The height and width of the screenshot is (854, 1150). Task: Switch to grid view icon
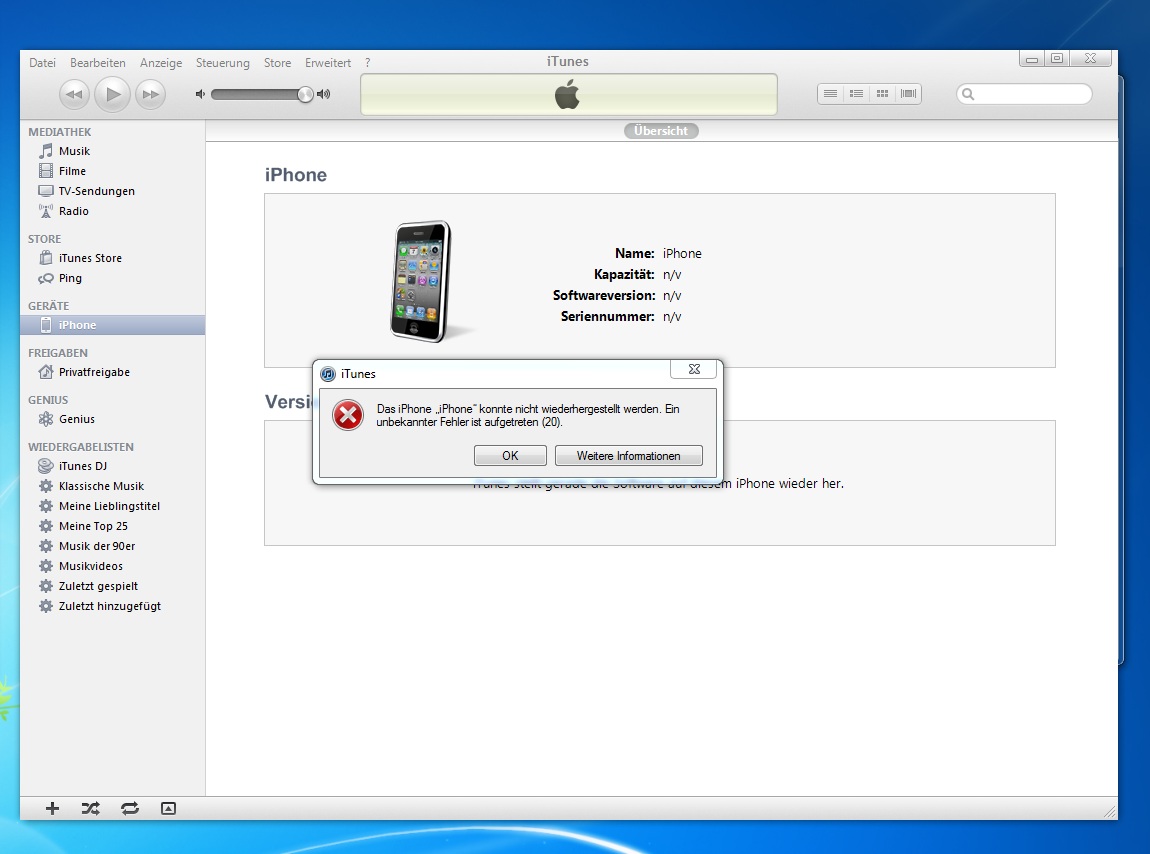pyautogui.click(x=882, y=94)
